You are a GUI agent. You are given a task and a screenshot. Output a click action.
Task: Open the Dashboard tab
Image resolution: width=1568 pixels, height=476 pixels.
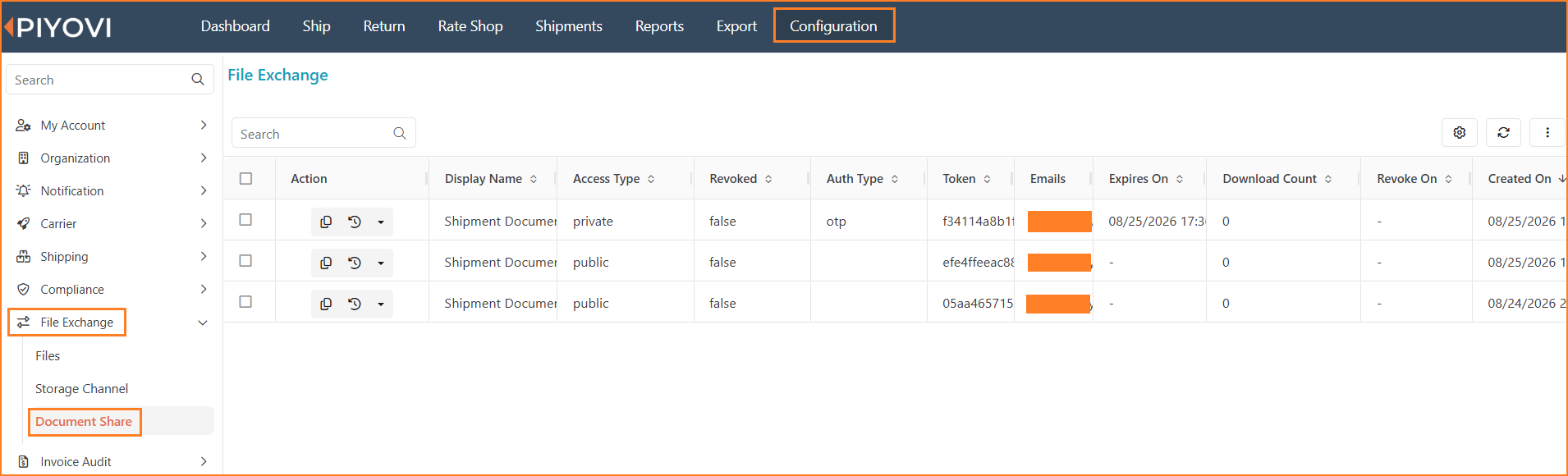click(x=235, y=26)
